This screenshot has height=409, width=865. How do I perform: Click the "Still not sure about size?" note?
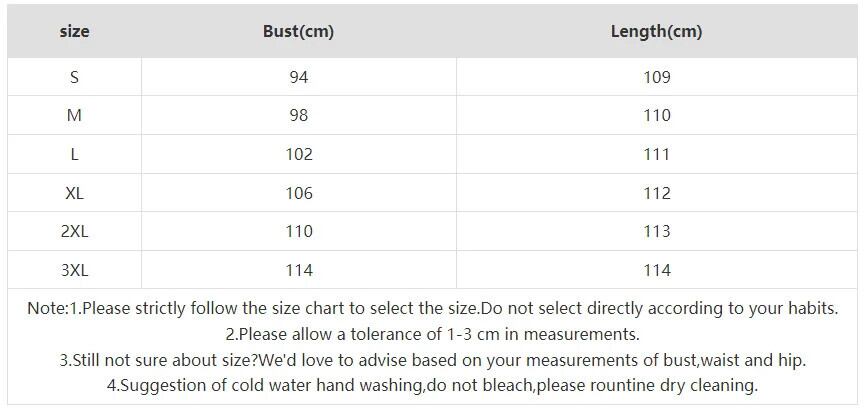point(432,360)
